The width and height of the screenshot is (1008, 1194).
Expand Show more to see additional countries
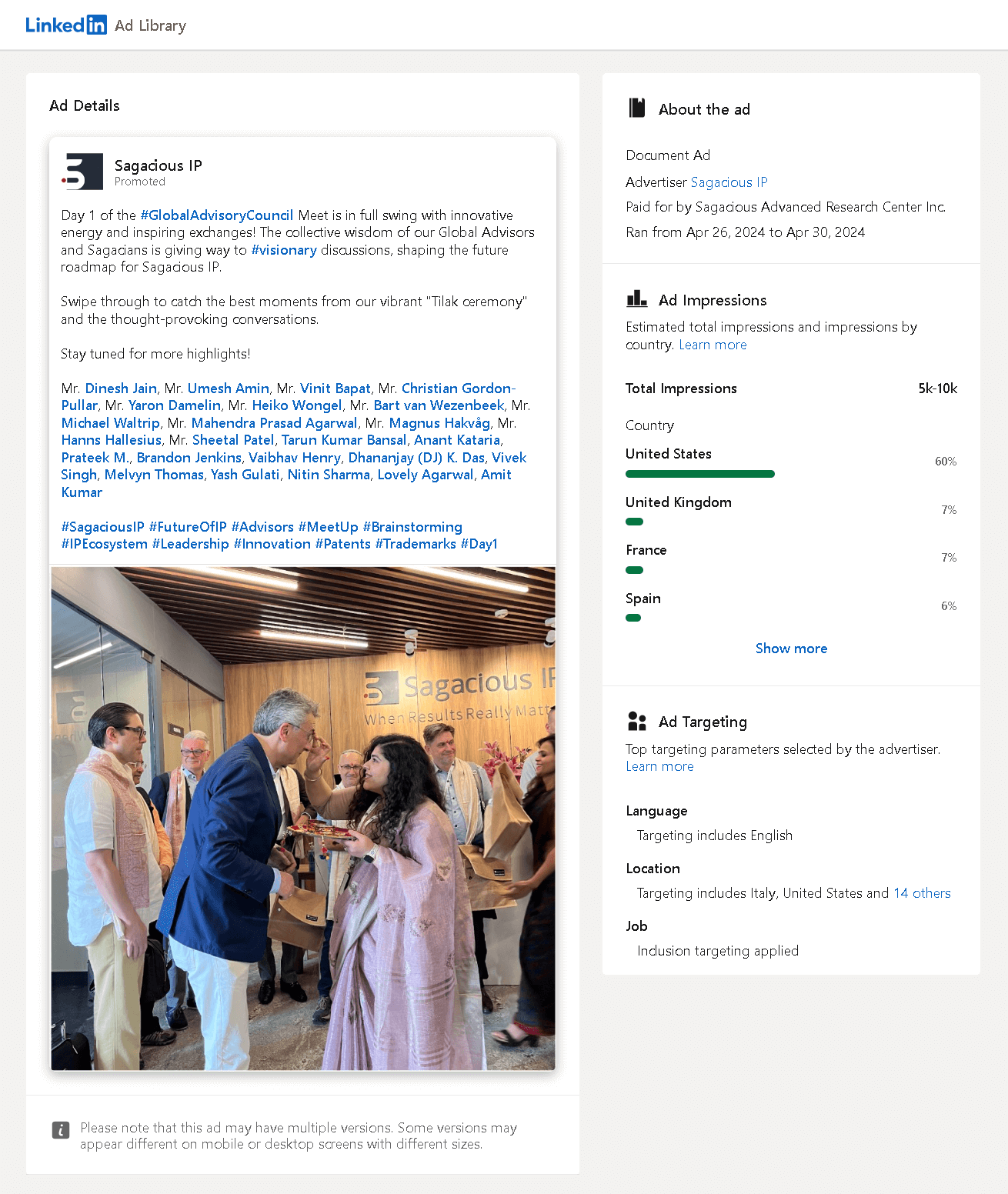pyautogui.click(x=791, y=649)
